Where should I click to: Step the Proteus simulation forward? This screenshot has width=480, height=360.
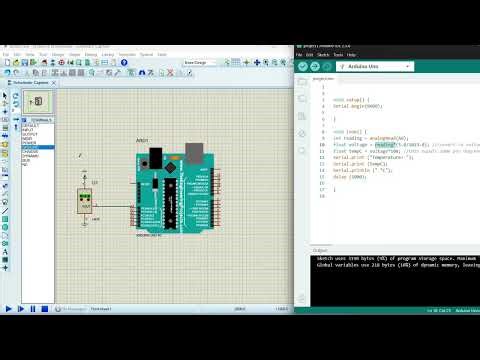21,309
